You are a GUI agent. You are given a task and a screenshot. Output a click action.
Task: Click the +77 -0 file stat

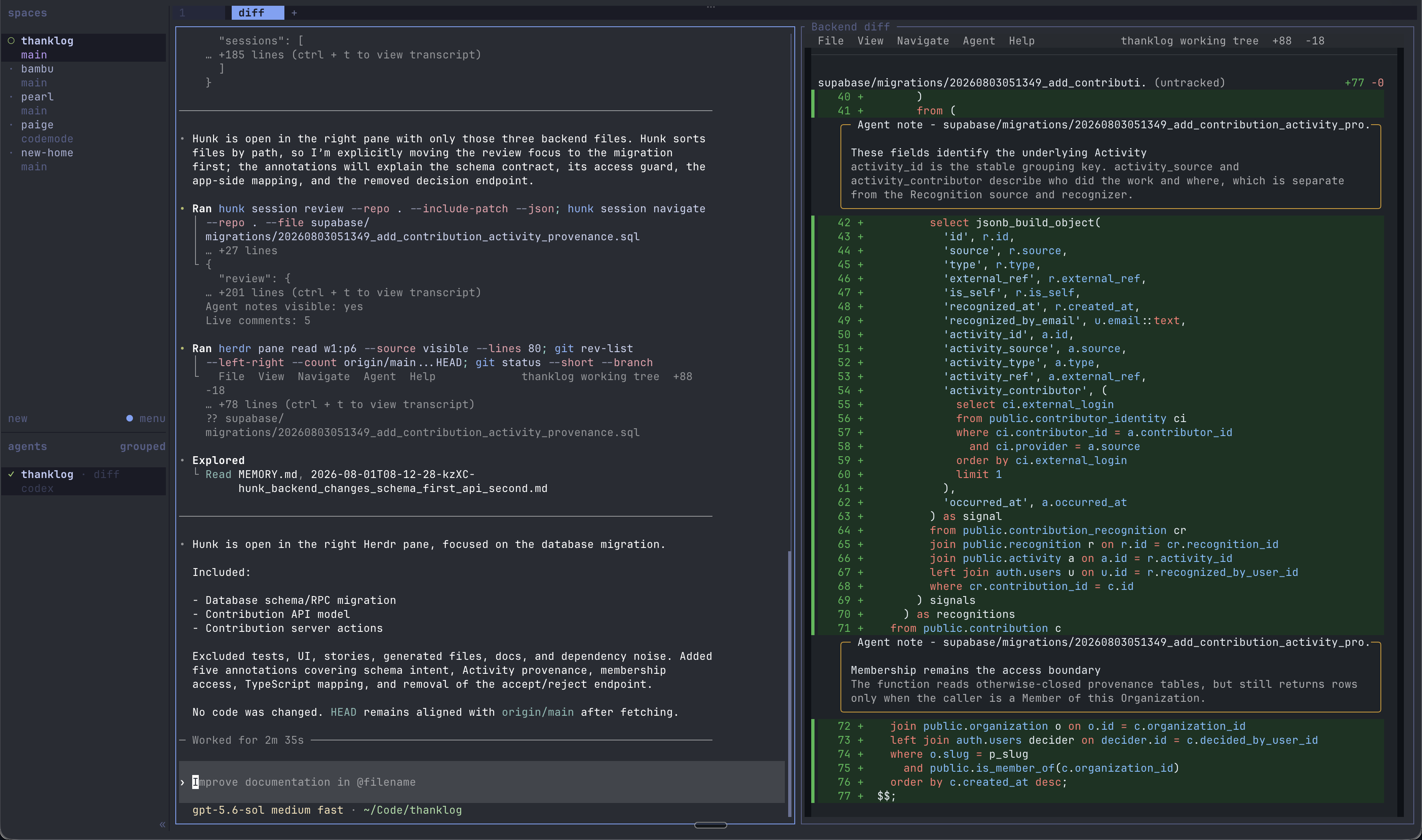click(1364, 83)
